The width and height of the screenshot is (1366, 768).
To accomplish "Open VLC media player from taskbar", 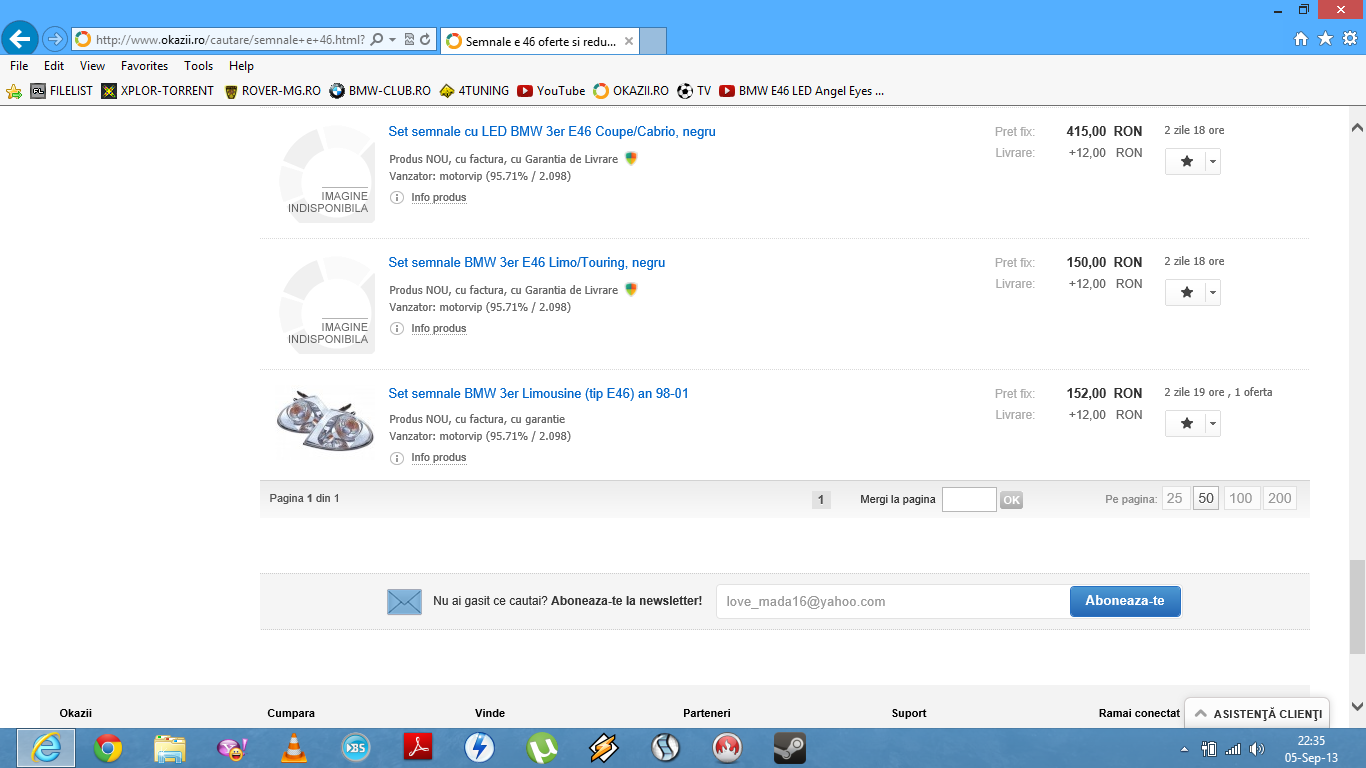I will pos(294,748).
